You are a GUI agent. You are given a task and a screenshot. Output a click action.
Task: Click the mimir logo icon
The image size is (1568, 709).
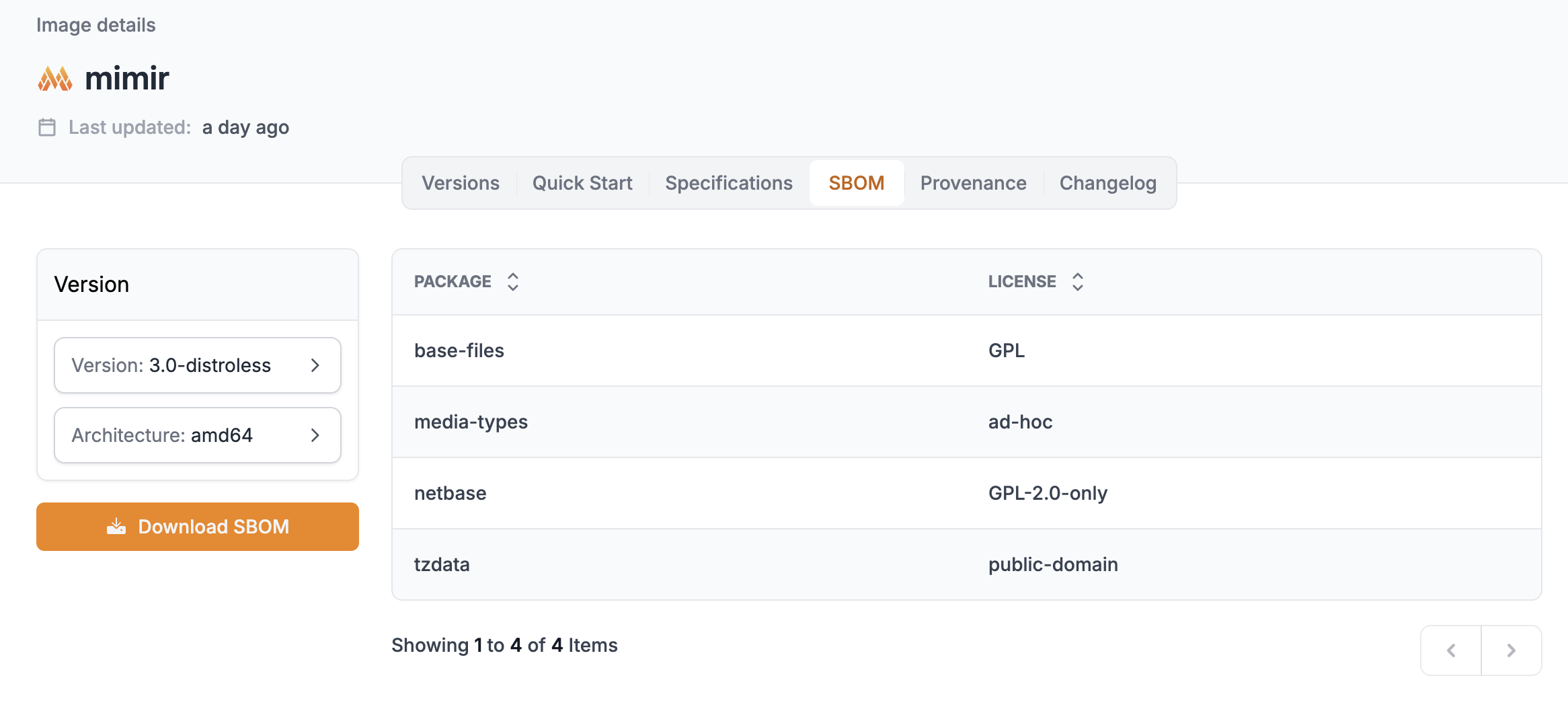click(55, 79)
